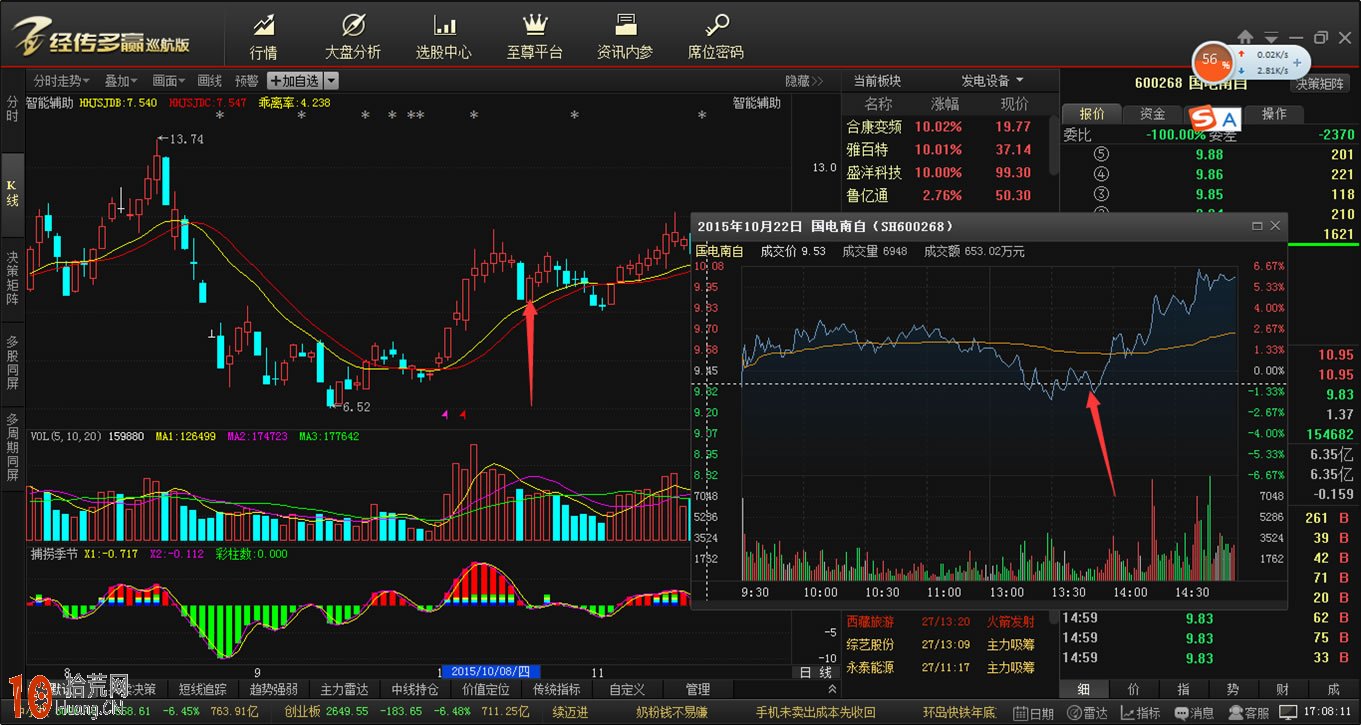Switch to the 操作 tab
Viewport: 1361px width, 725px height.
[x=1274, y=114]
